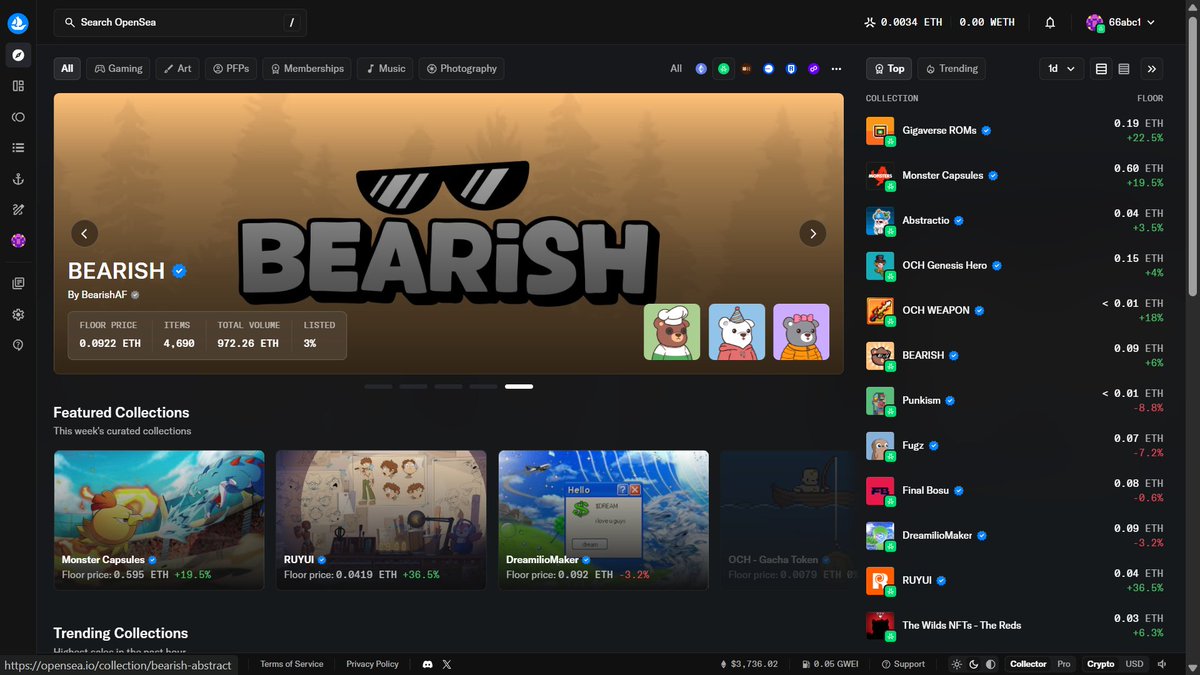1200x675 pixels.
Task: Open the Discord icon in footer
Action: (x=428, y=664)
